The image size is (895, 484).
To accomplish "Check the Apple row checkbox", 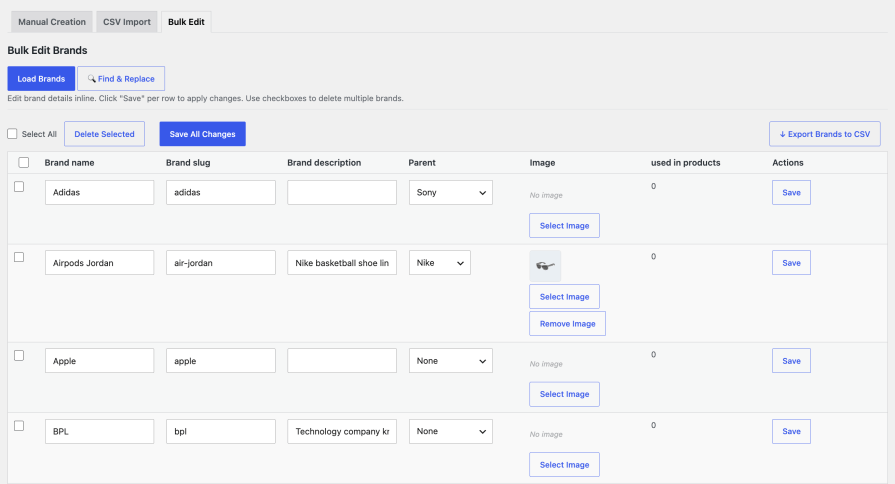I will coord(19,356).
